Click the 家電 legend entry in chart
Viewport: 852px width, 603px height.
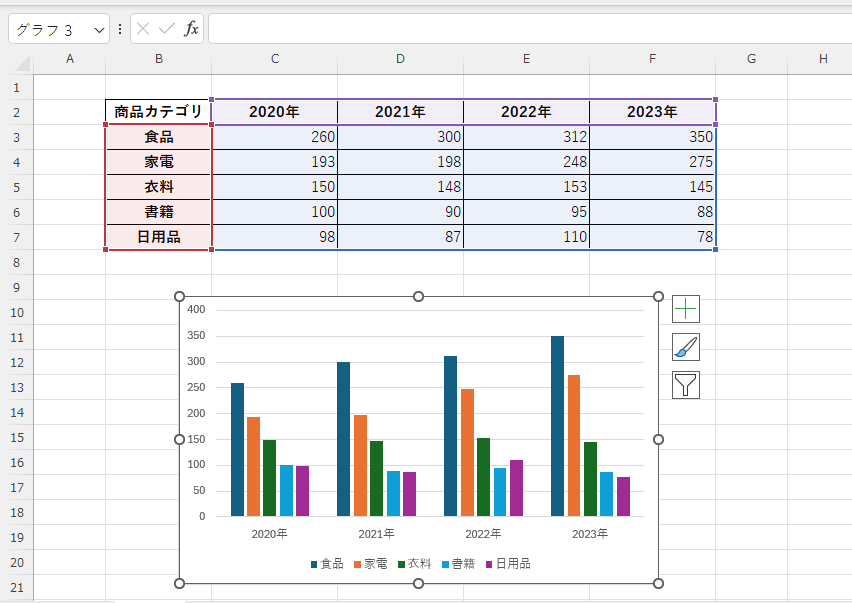(x=371, y=564)
